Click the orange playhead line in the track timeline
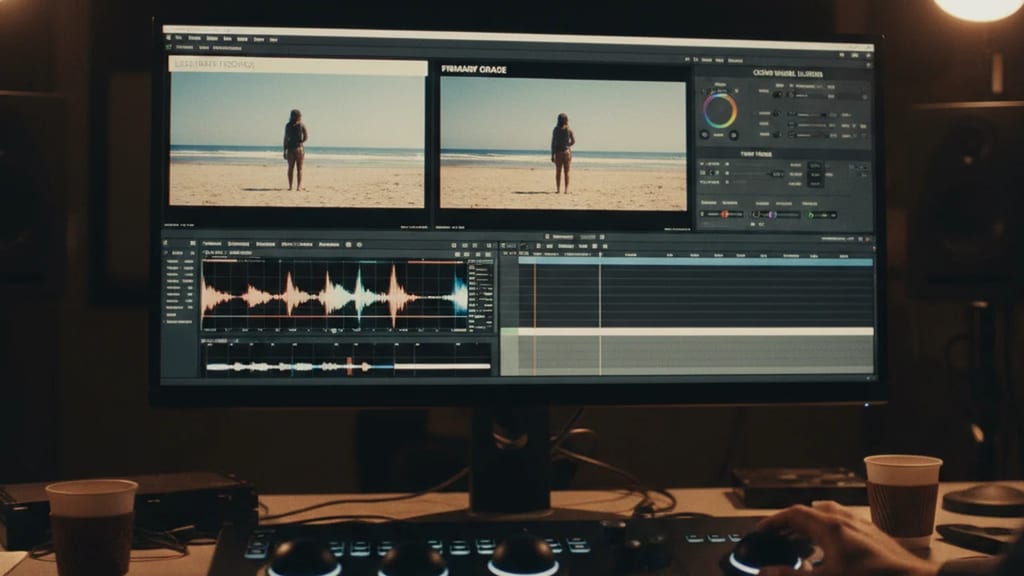The image size is (1024, 576). (x=535, y=315)
